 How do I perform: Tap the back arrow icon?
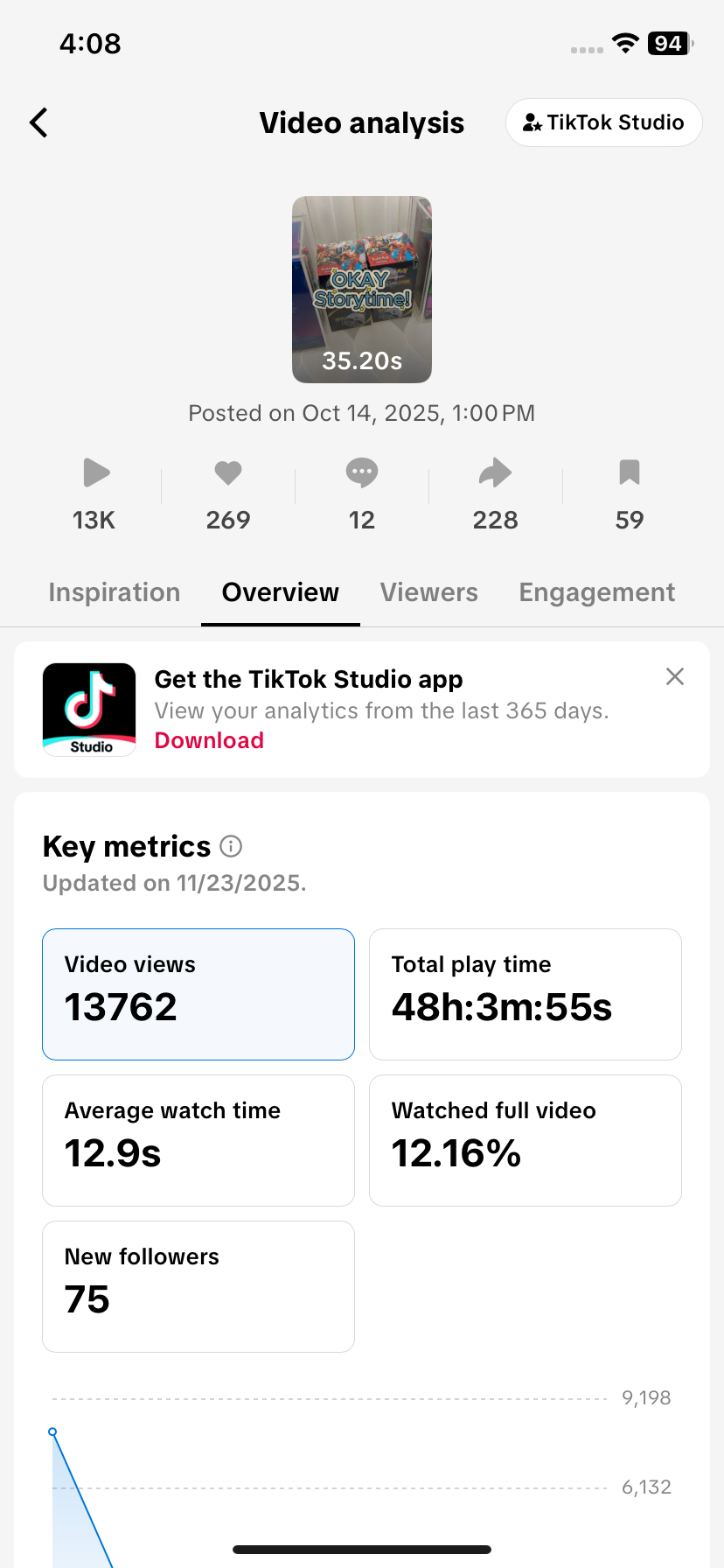pyautogui.click(x=38, y=122)
